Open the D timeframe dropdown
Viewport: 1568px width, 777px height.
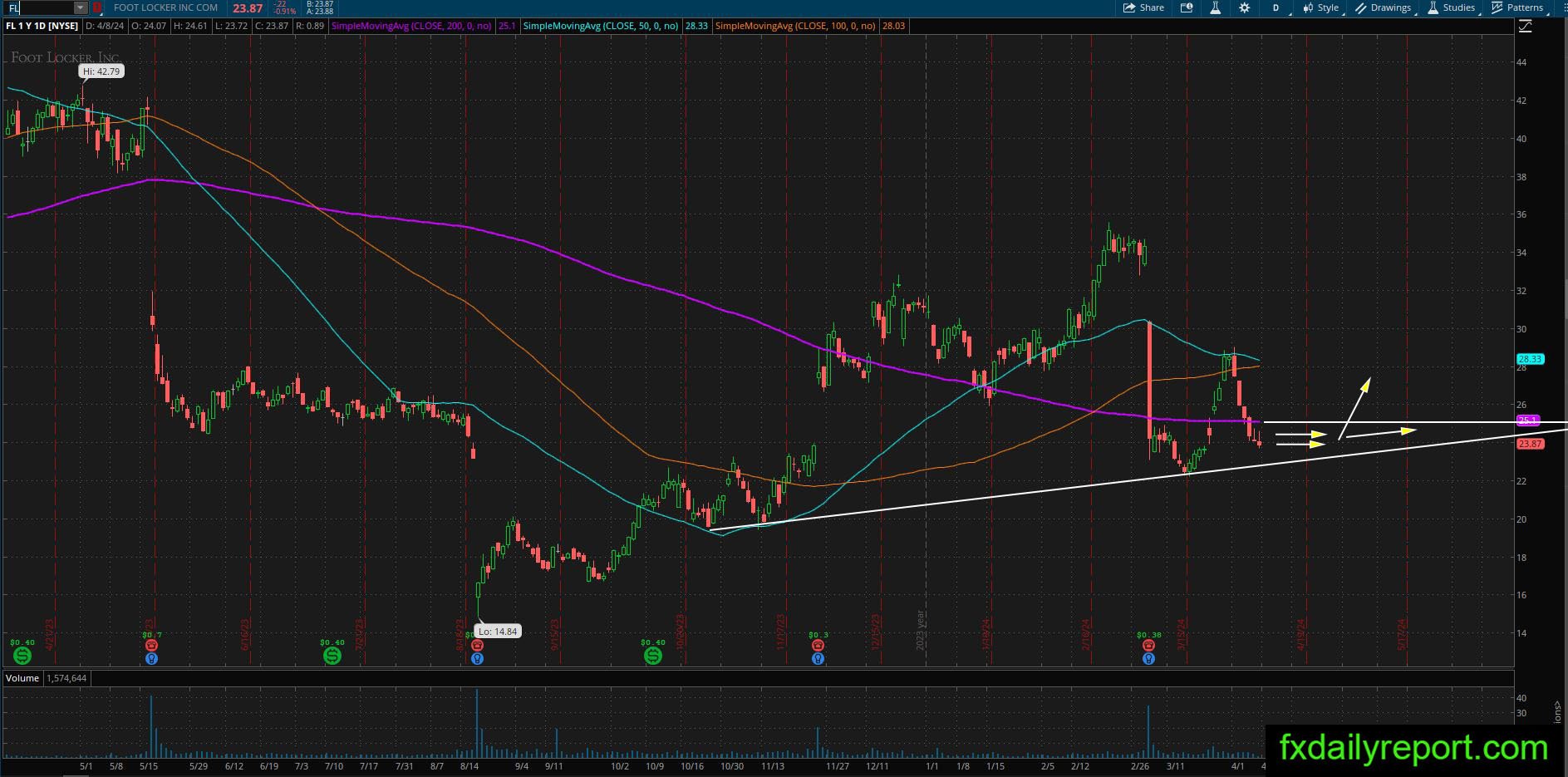(x=1276, y=7)
